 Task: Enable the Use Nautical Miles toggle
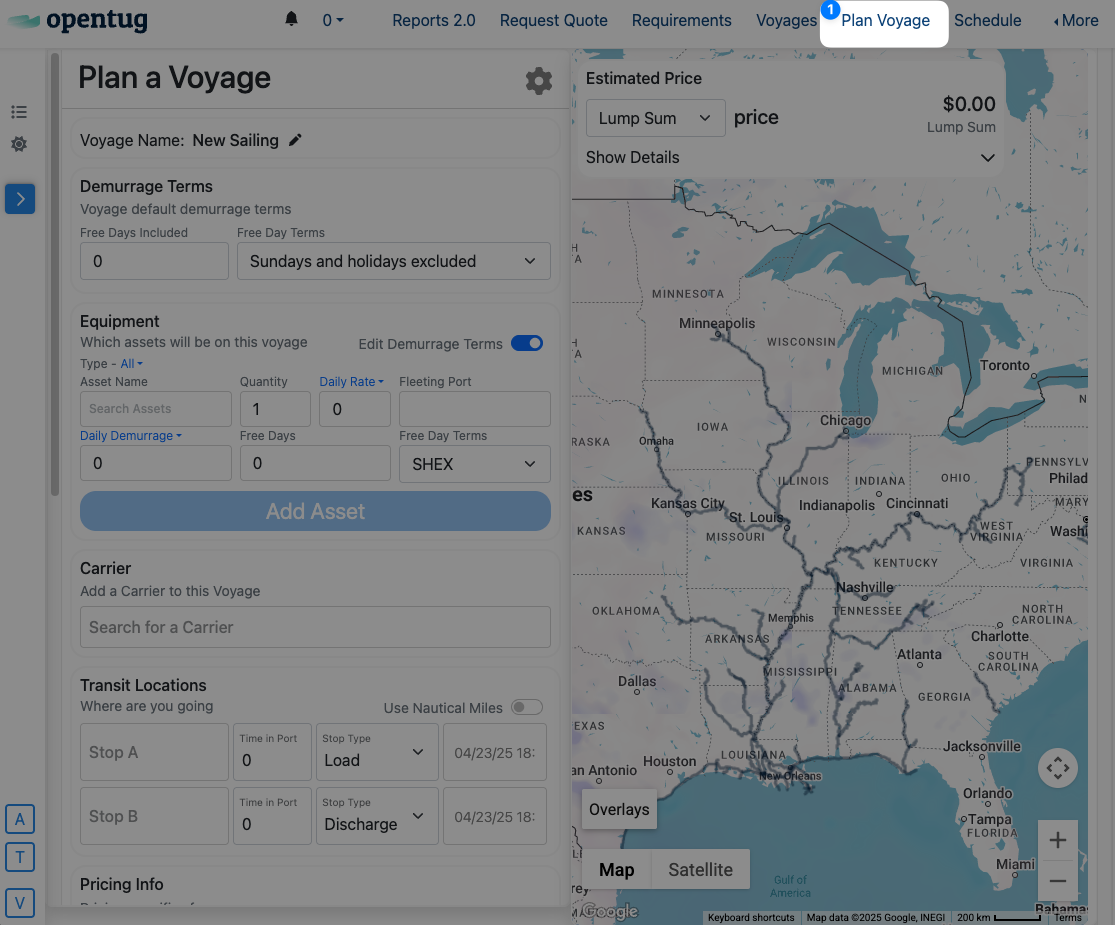pyautogui.click(x=527, y=707)
